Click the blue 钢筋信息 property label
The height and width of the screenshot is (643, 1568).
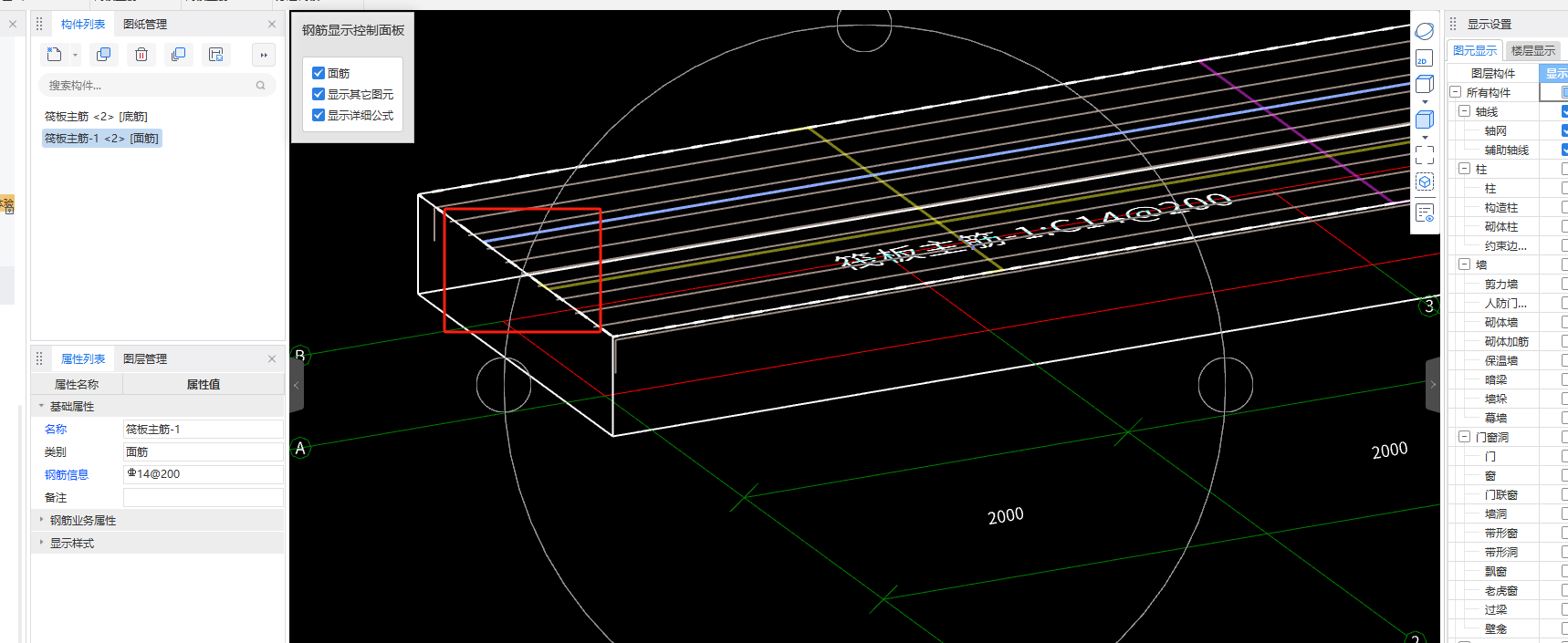click(x=67, y=474)
